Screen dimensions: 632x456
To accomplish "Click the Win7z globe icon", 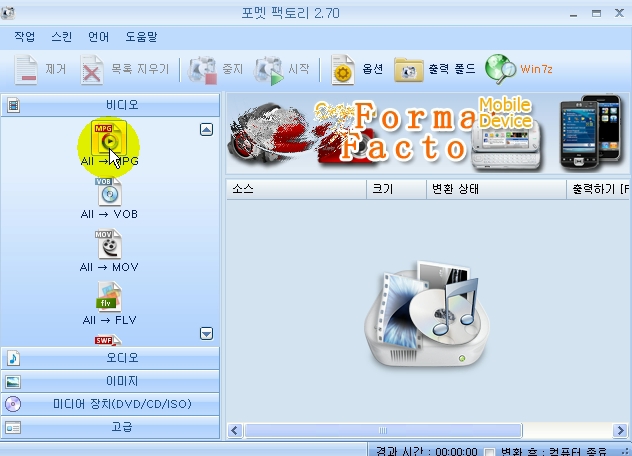I will tap(500, 69).
